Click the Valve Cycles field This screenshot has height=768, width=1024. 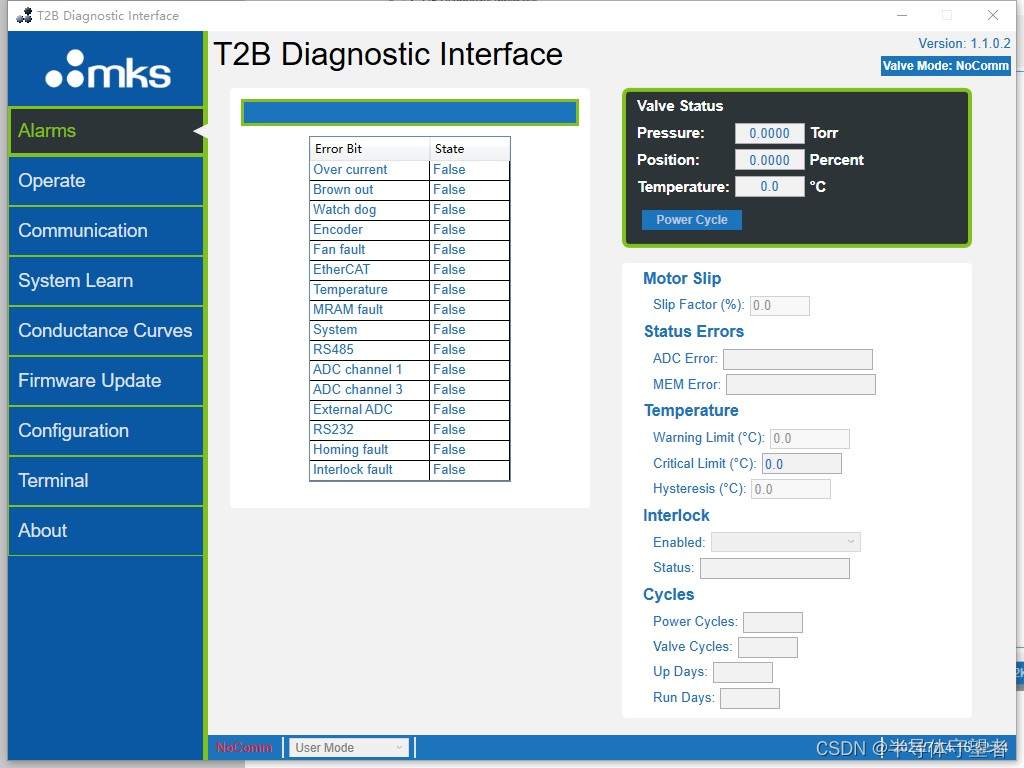tap(767, 647)
